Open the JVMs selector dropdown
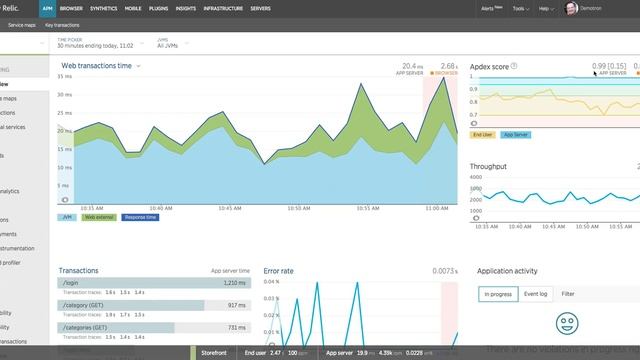The height and width of the screenshot is (360, 640). pos(173,43)
